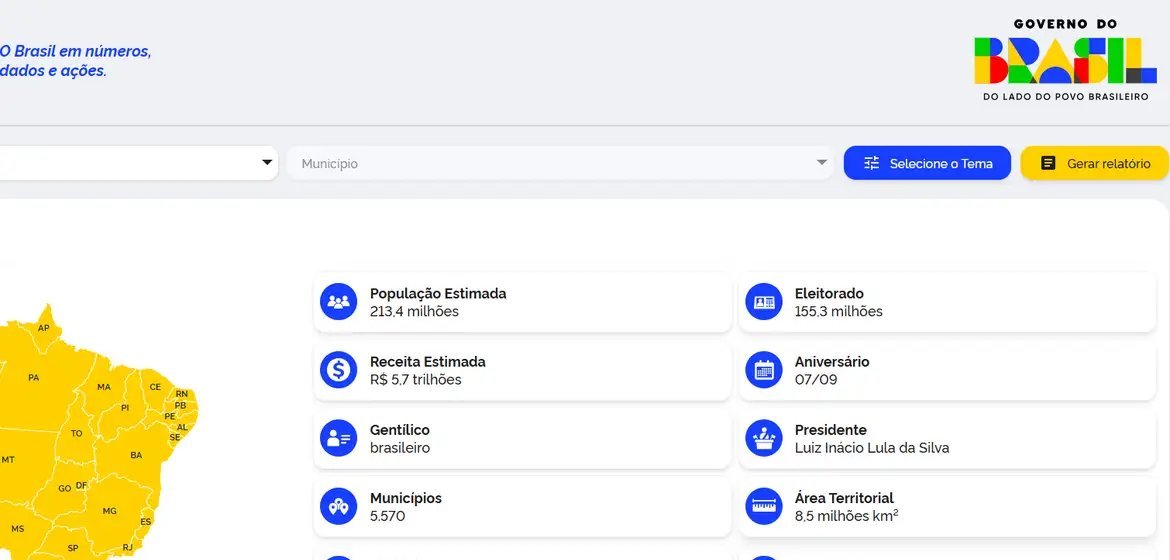Screen dimensions: 1170x560
Task: Click the Aniversário calendar icon
Action: tap(764, 370)
